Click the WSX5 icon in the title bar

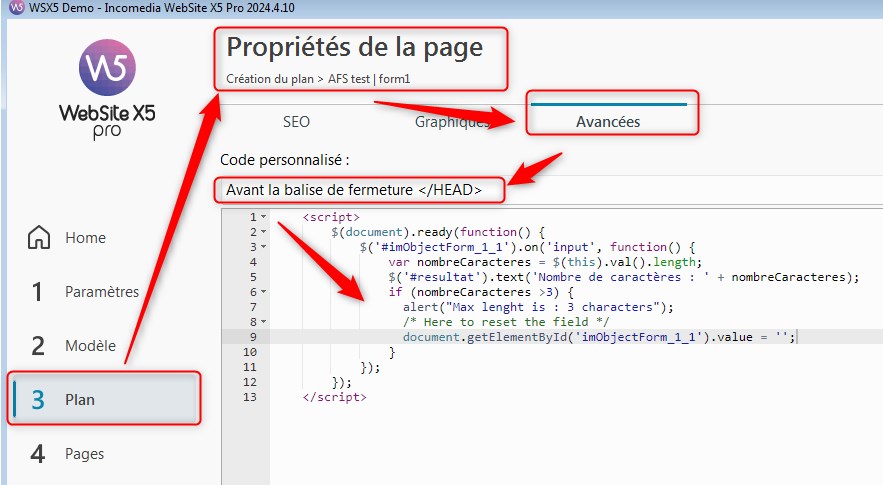15,9
